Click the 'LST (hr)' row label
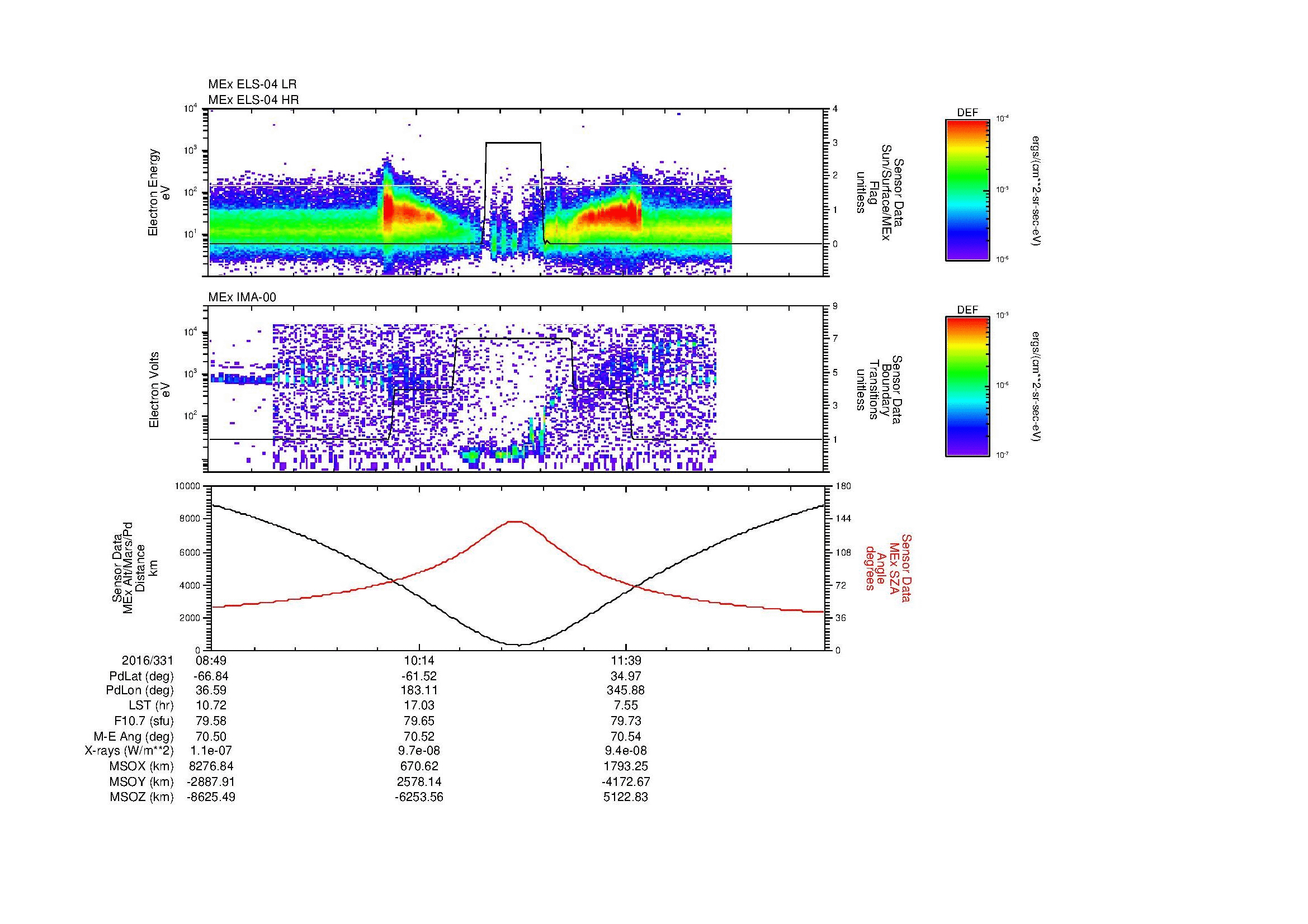The width and height of the screenshot is (1308, 924). [x=150, y=706]
